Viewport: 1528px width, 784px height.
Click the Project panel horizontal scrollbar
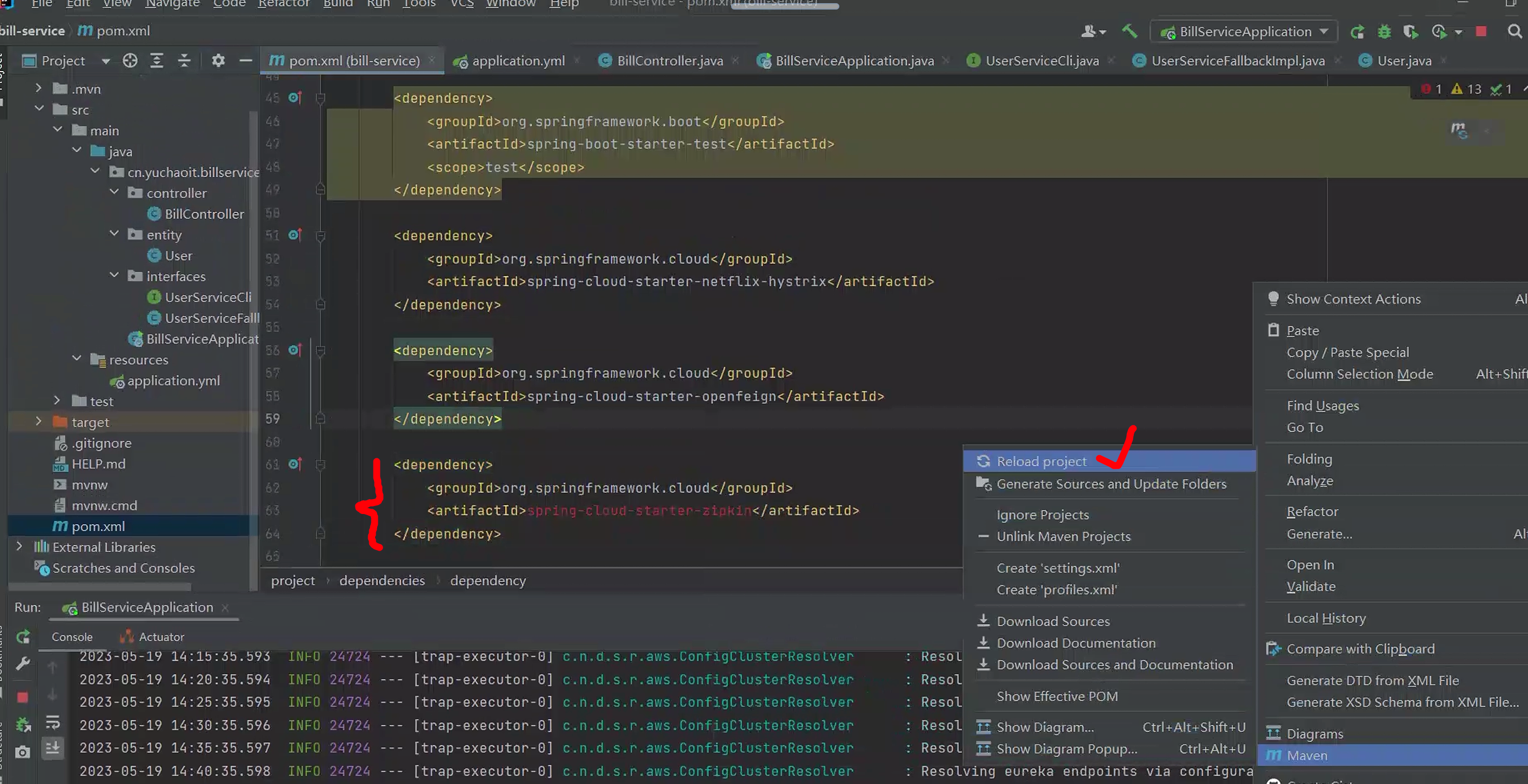(x=101, y=587)
